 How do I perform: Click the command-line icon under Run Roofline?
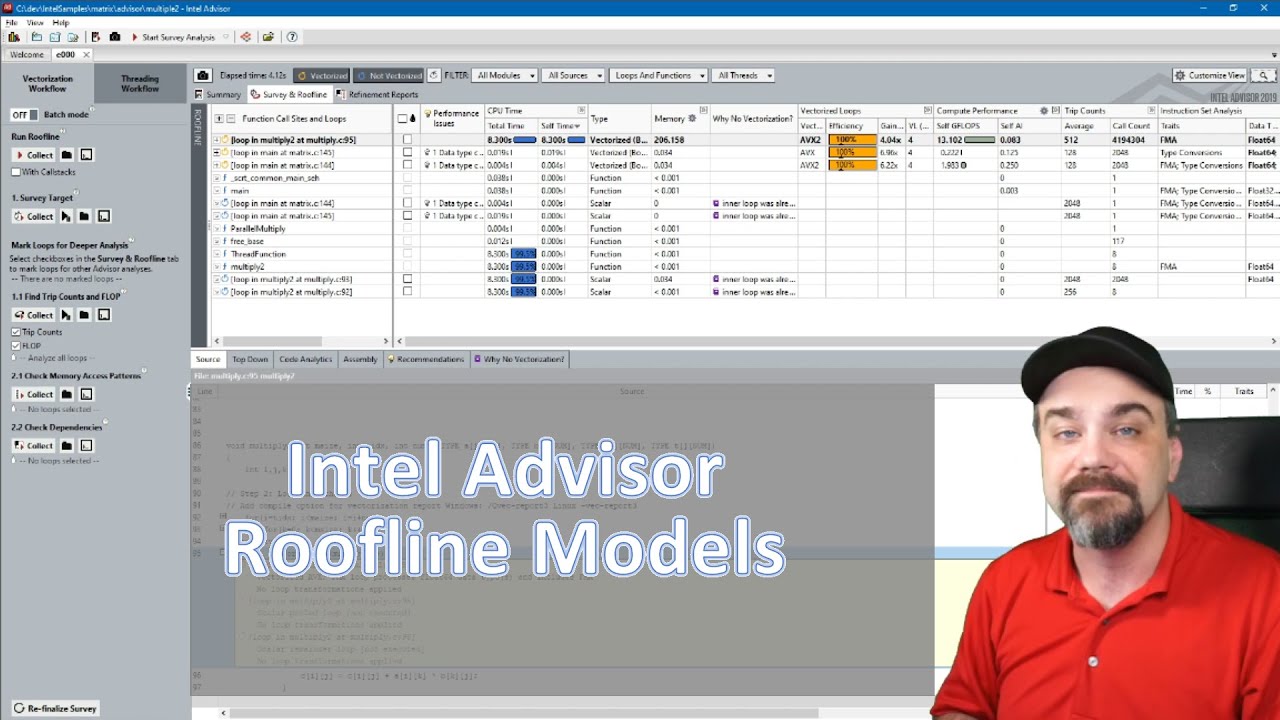coord(86,155)
